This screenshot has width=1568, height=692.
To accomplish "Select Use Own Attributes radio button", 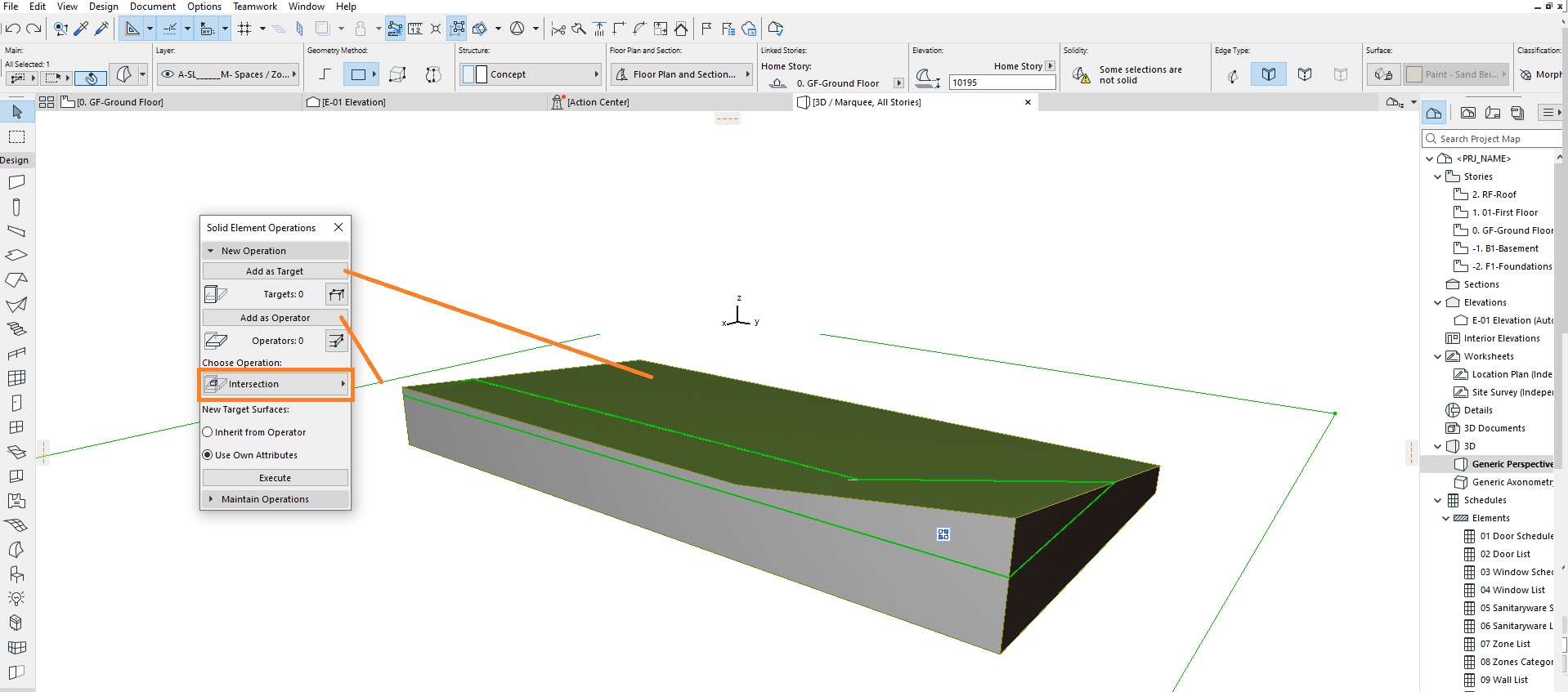I will pyautogui.click(x=207, y=455).
